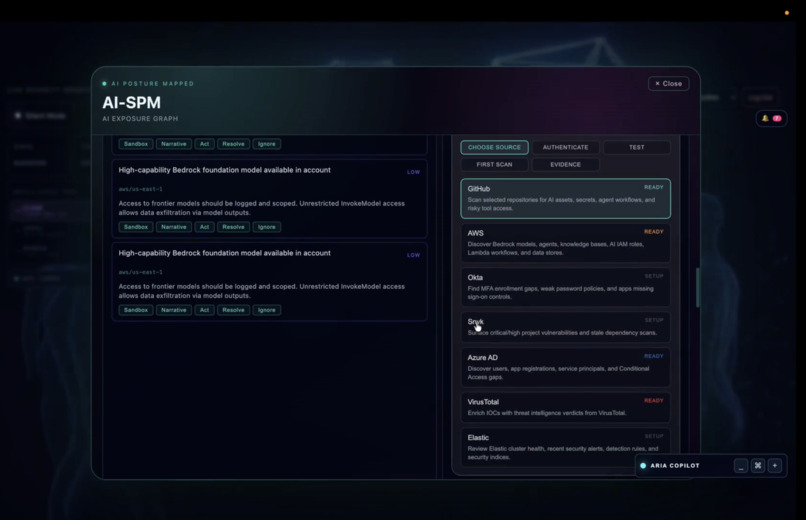This screenshot has width=806, height=520.
Task: Click the READY badge on the AWS card
Action: click(653, 232)
